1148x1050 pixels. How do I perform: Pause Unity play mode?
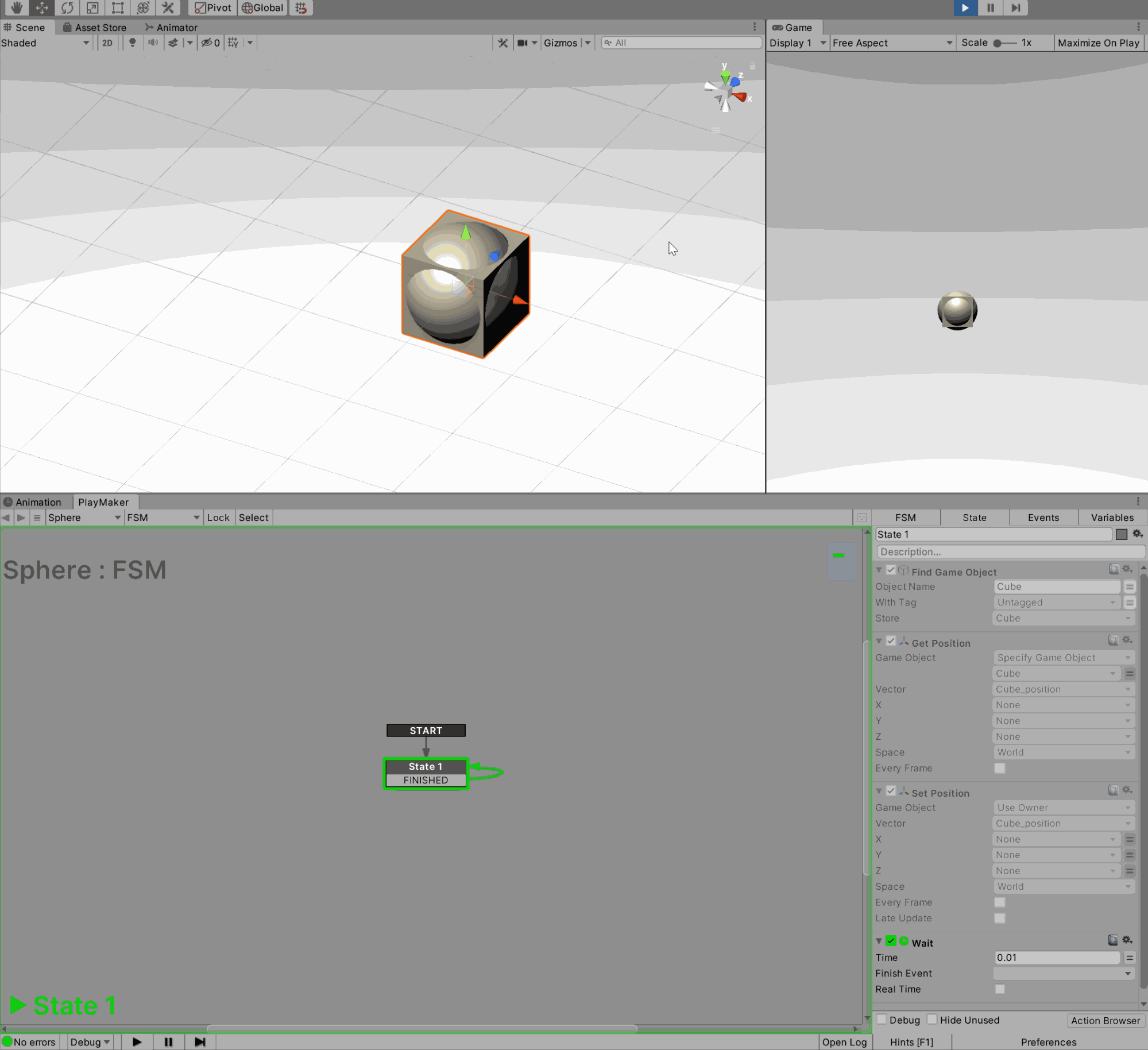[990, 7]
